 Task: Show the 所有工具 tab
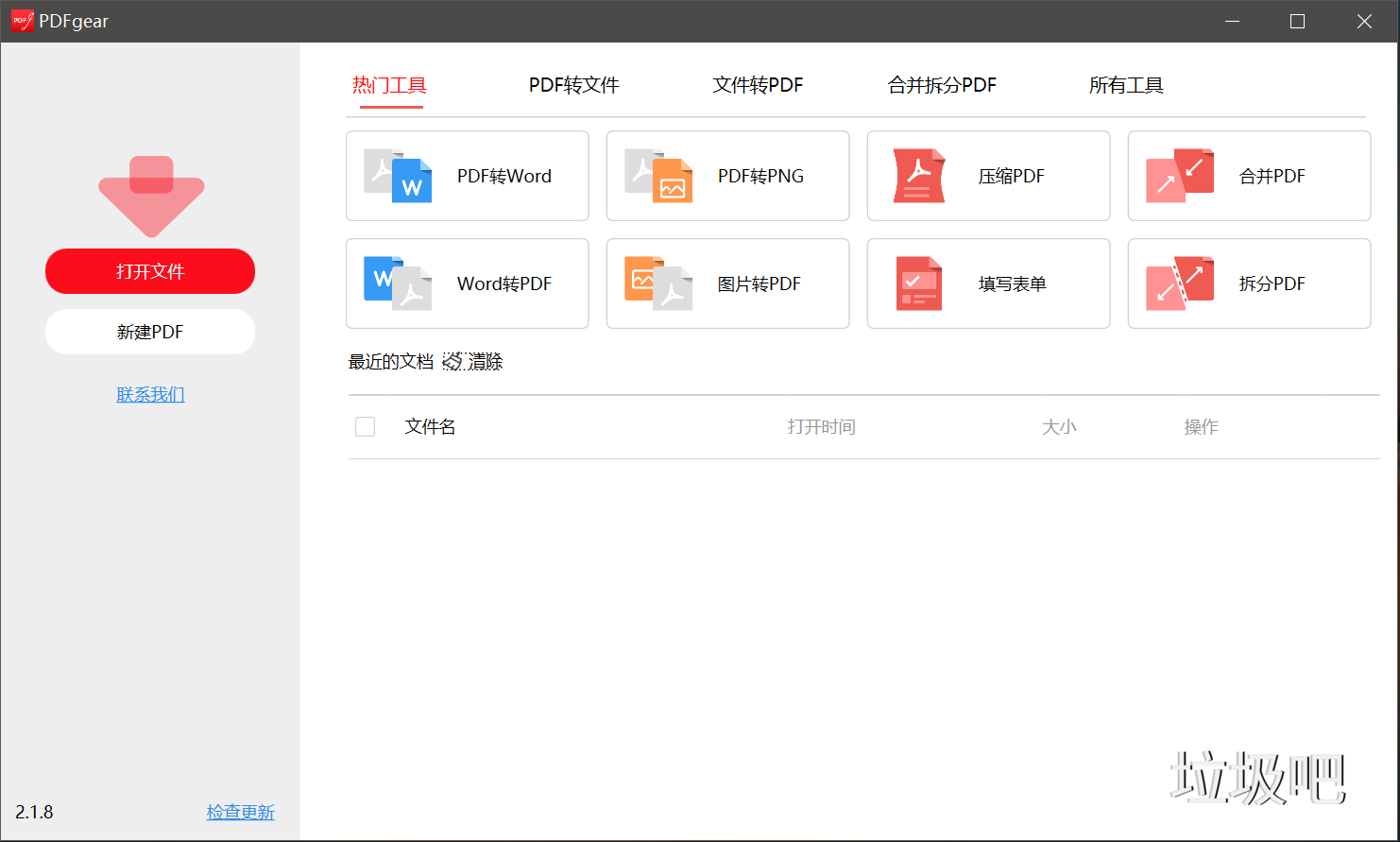pos(1126,86)
